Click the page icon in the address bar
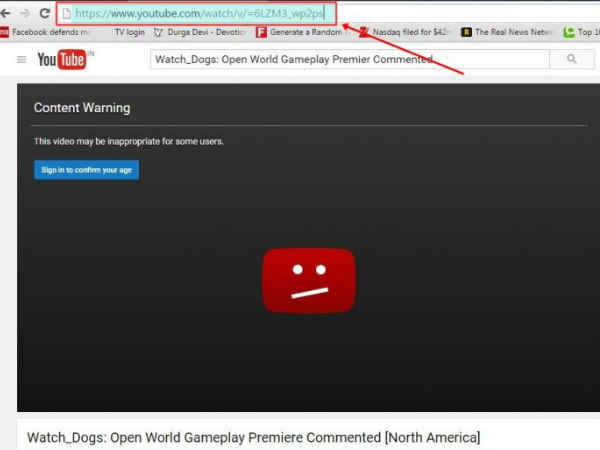The width and height of the screenshot is (600, 450). tap(67, 13)
